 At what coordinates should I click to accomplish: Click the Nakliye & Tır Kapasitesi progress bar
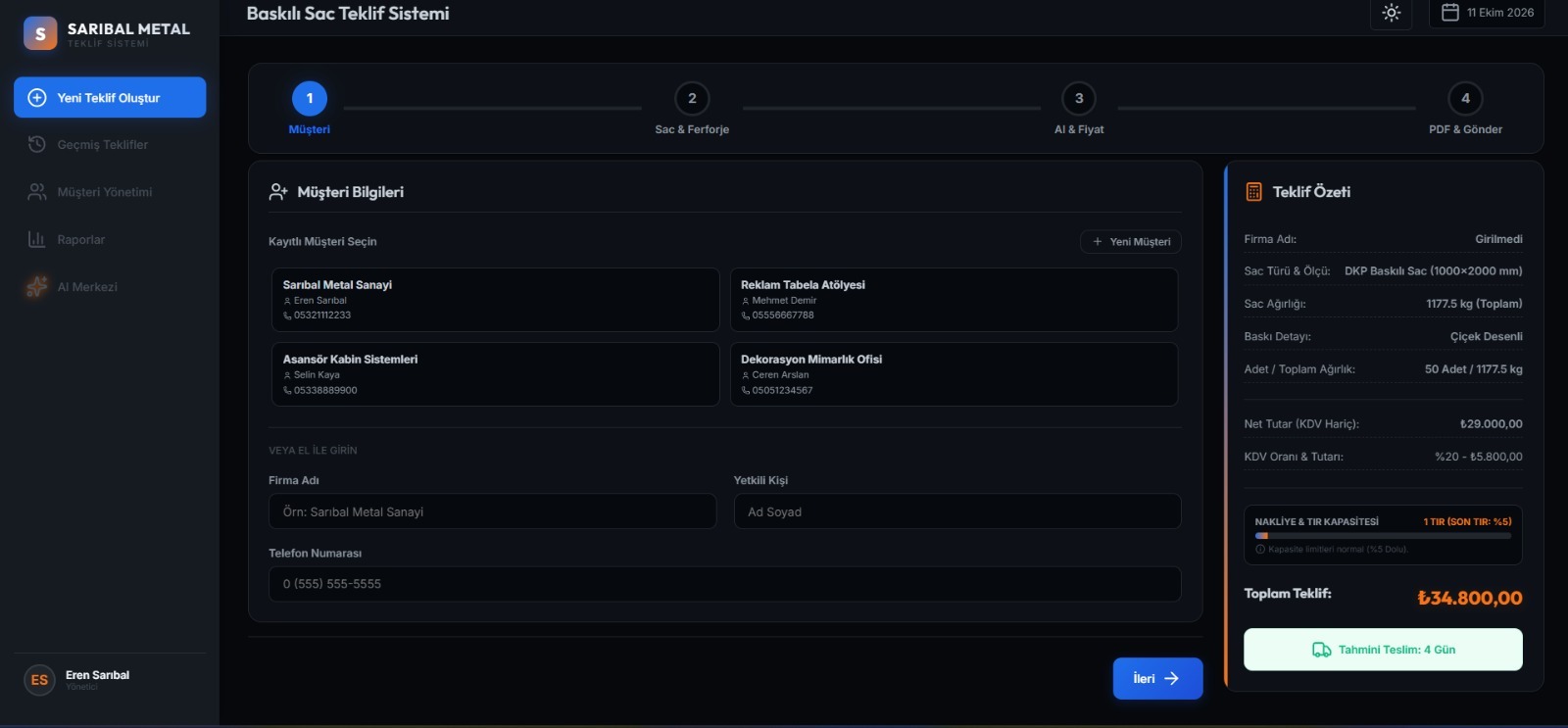pos(1383,536)
